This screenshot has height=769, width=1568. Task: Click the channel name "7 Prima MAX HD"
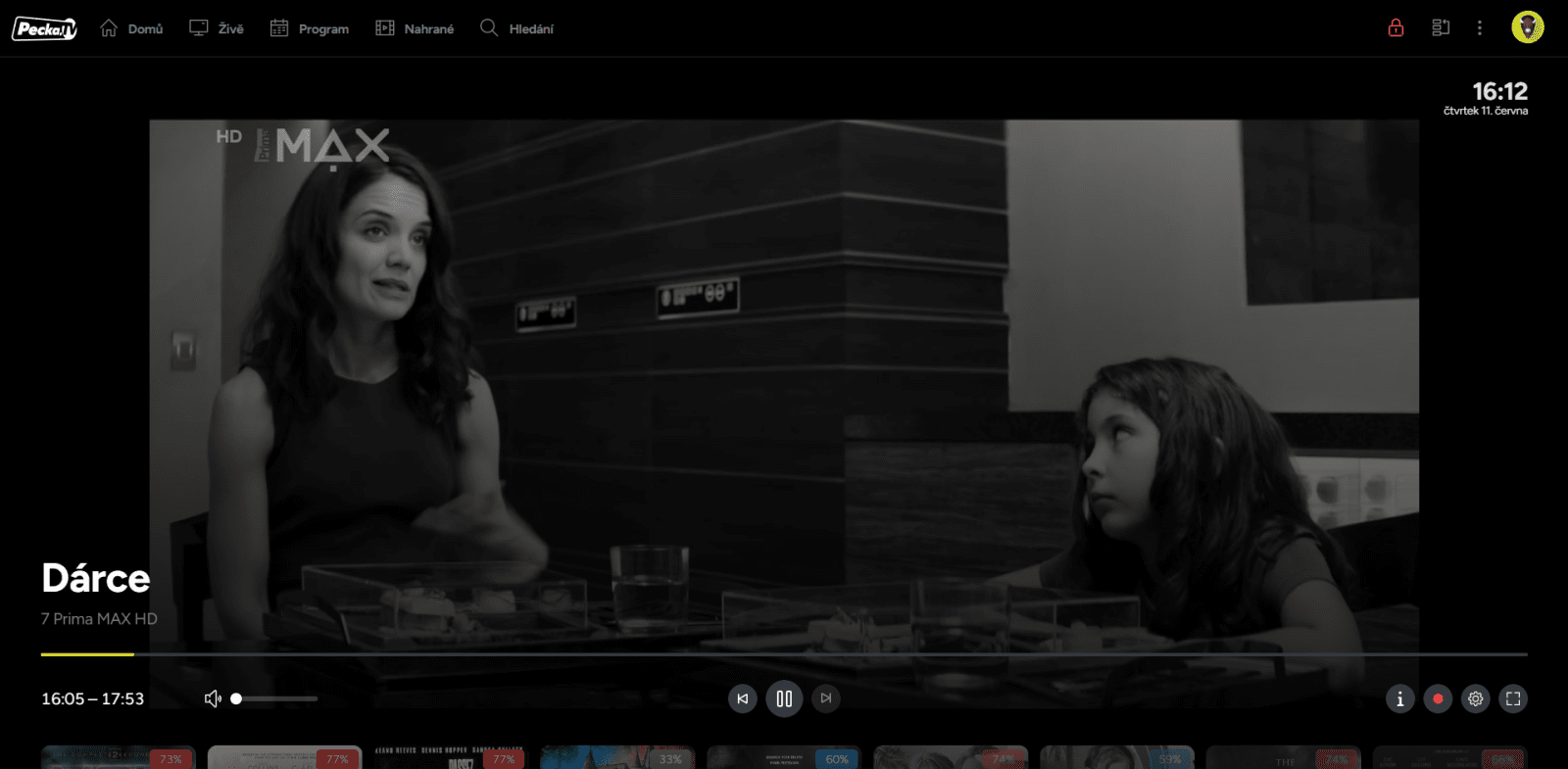click(99, 619)
